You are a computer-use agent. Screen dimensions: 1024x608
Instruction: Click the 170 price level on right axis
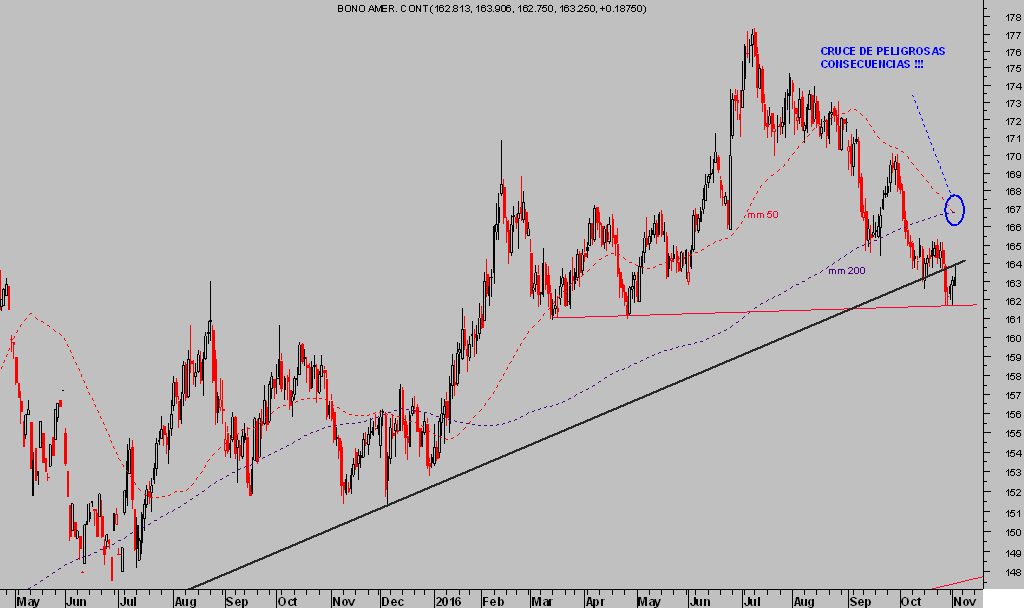pos(1013,157)
